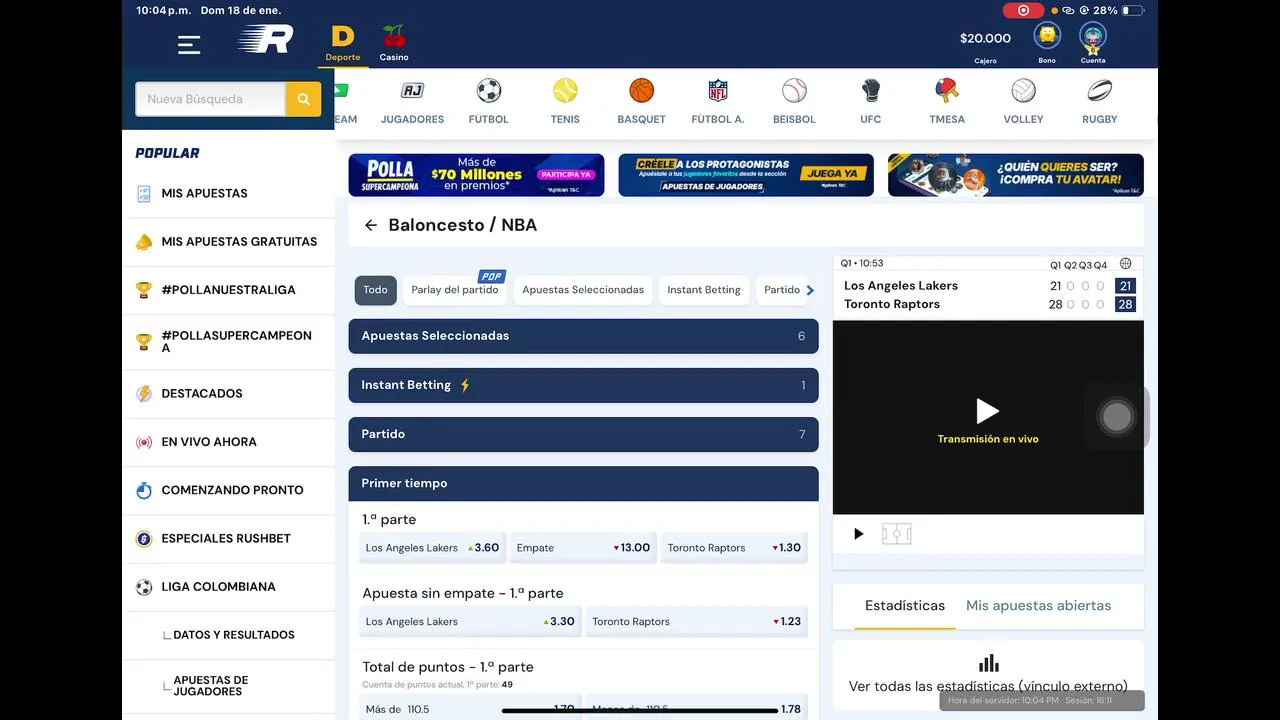Tap the Rushbet R logo
Image resolution: width=1280 pixels, height=720 pixels.
266,39
